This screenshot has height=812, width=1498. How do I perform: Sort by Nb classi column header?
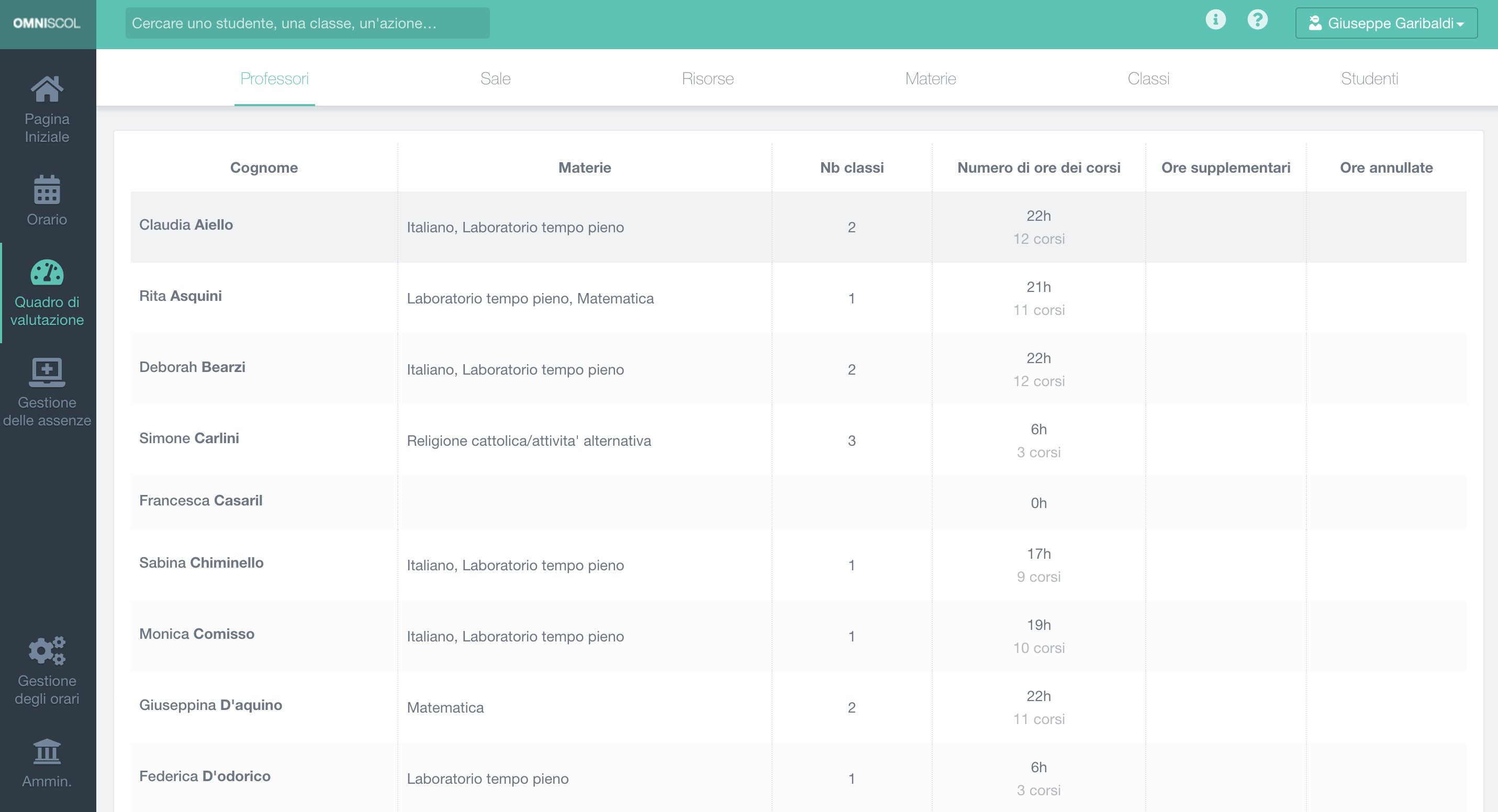pos(852,168)
